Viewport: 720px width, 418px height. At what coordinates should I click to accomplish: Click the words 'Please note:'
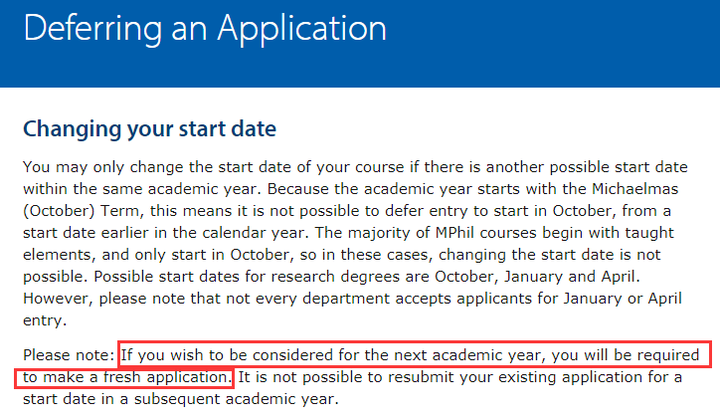coord(68,355)
